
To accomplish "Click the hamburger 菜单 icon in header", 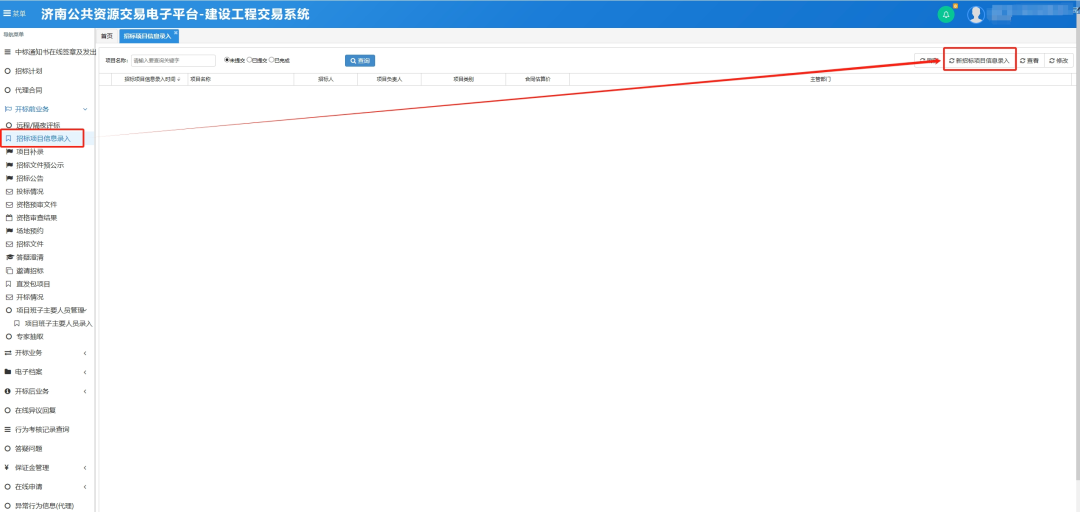I will pyautogui.click(x=8, y=14).
